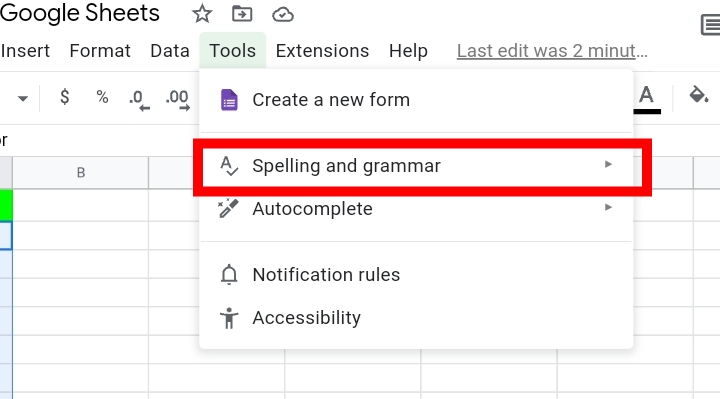Click the move to folder icon
Viewport: 720px width, 399px height.
(x=242, y=14)
